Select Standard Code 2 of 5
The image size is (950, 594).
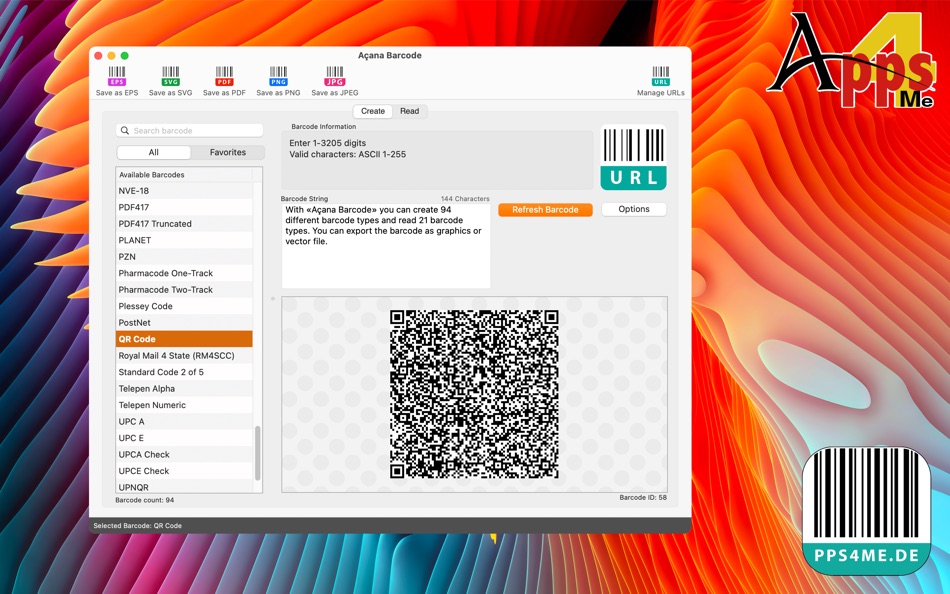click(184, 372)
